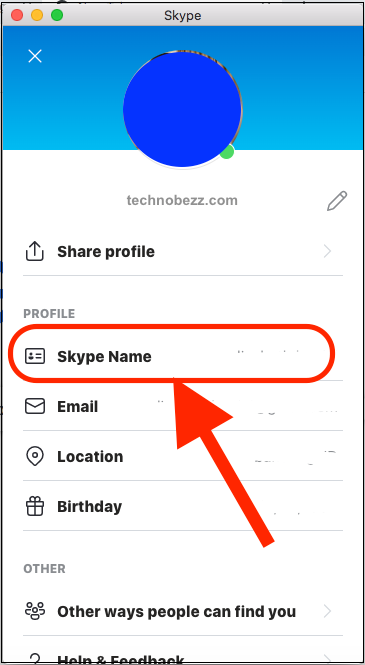
Task: Expand Share profile using its chevron
Action: [327, 251]
